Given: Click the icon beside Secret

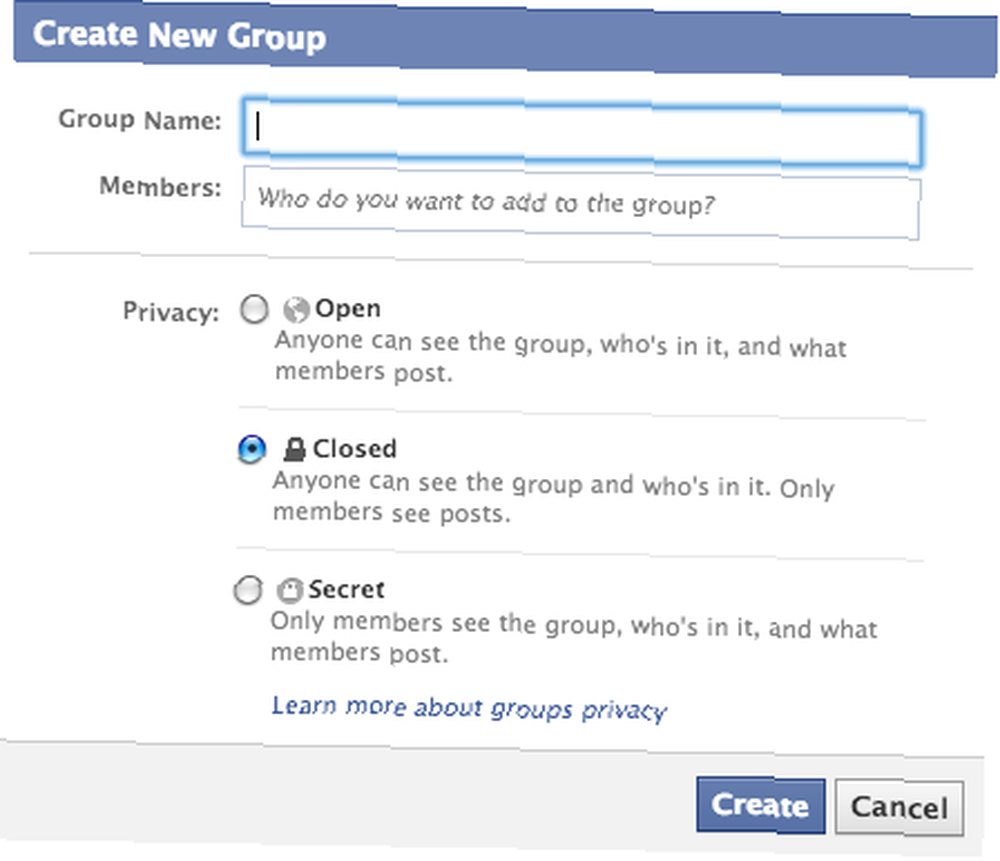Looking at the screenshot, I should [x=289, y=591].
